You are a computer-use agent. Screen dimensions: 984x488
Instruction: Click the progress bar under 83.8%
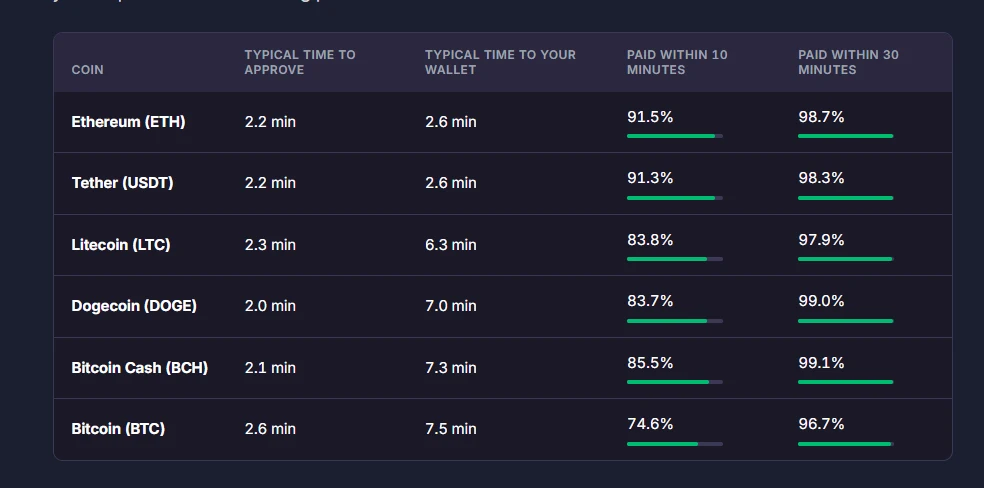tap(675, 258)
